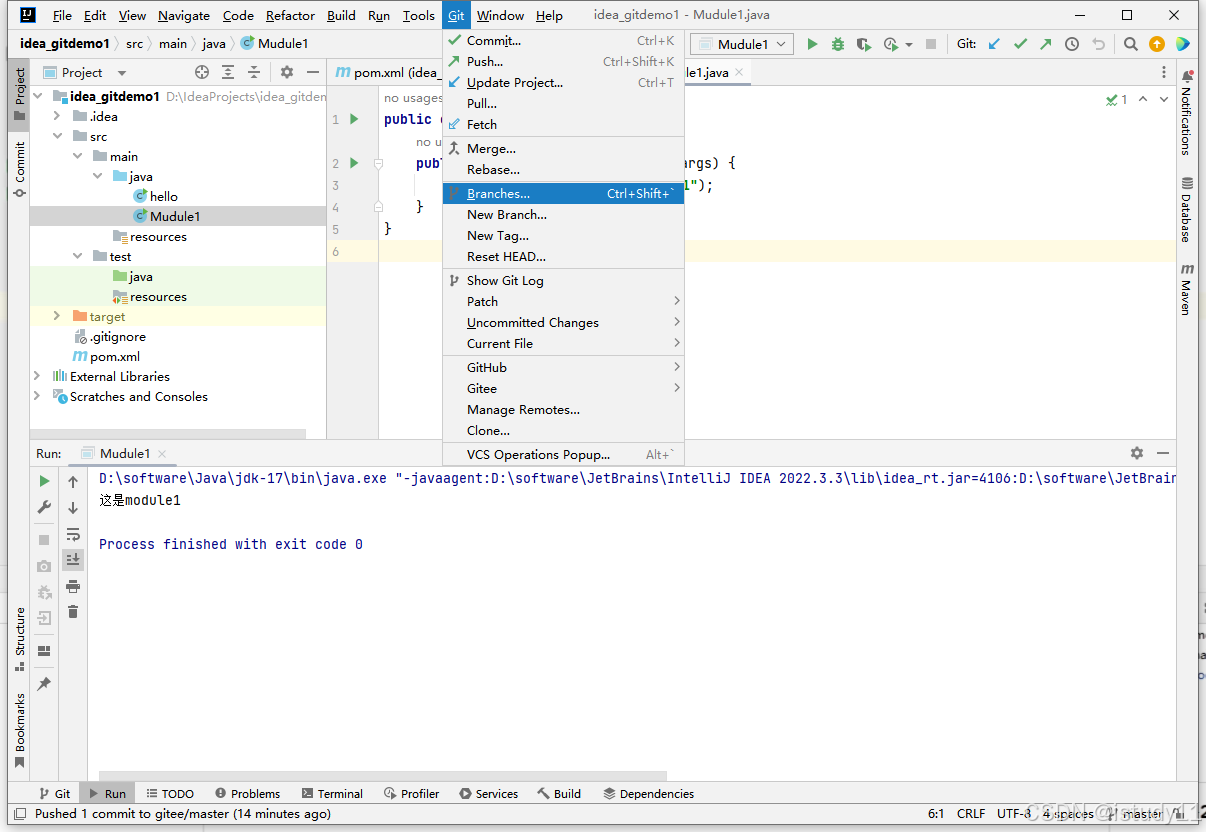Run with coverage from the top toolbar
The width and height of the screenshot is (1206, 832).
(x=864, y=44)
